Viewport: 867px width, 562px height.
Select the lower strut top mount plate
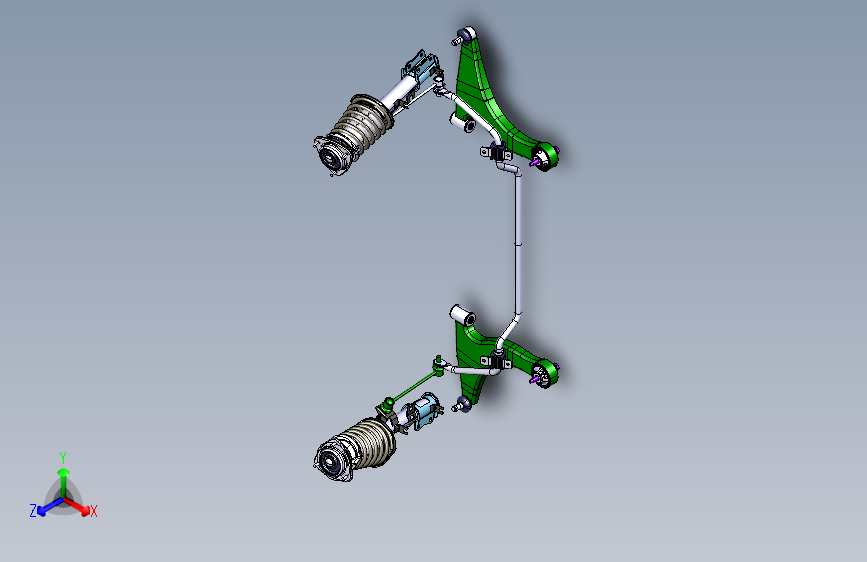tap(333, 461)
